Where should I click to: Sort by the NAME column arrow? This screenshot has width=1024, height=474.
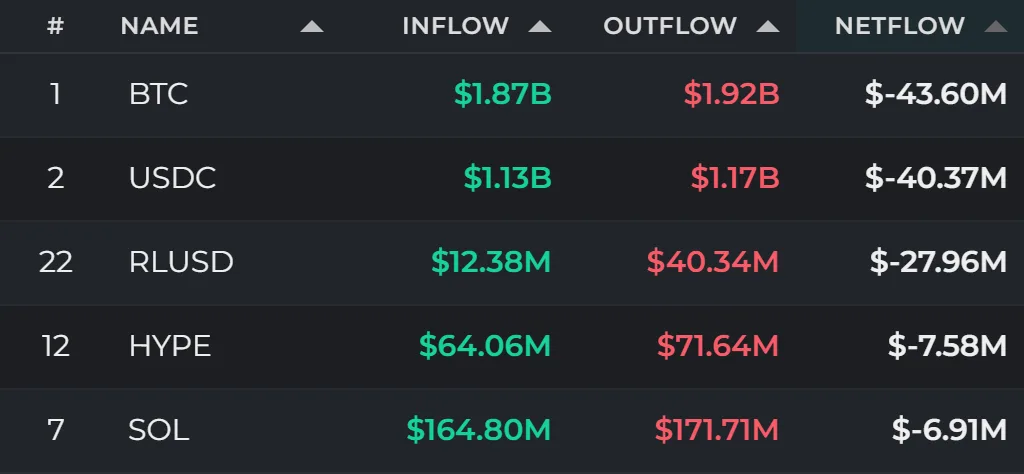[x=312, y=27]
